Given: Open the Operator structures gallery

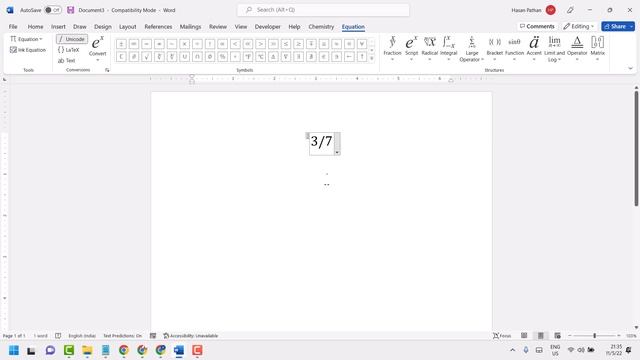Looking at the screenshot, I should tap(577, 48).
